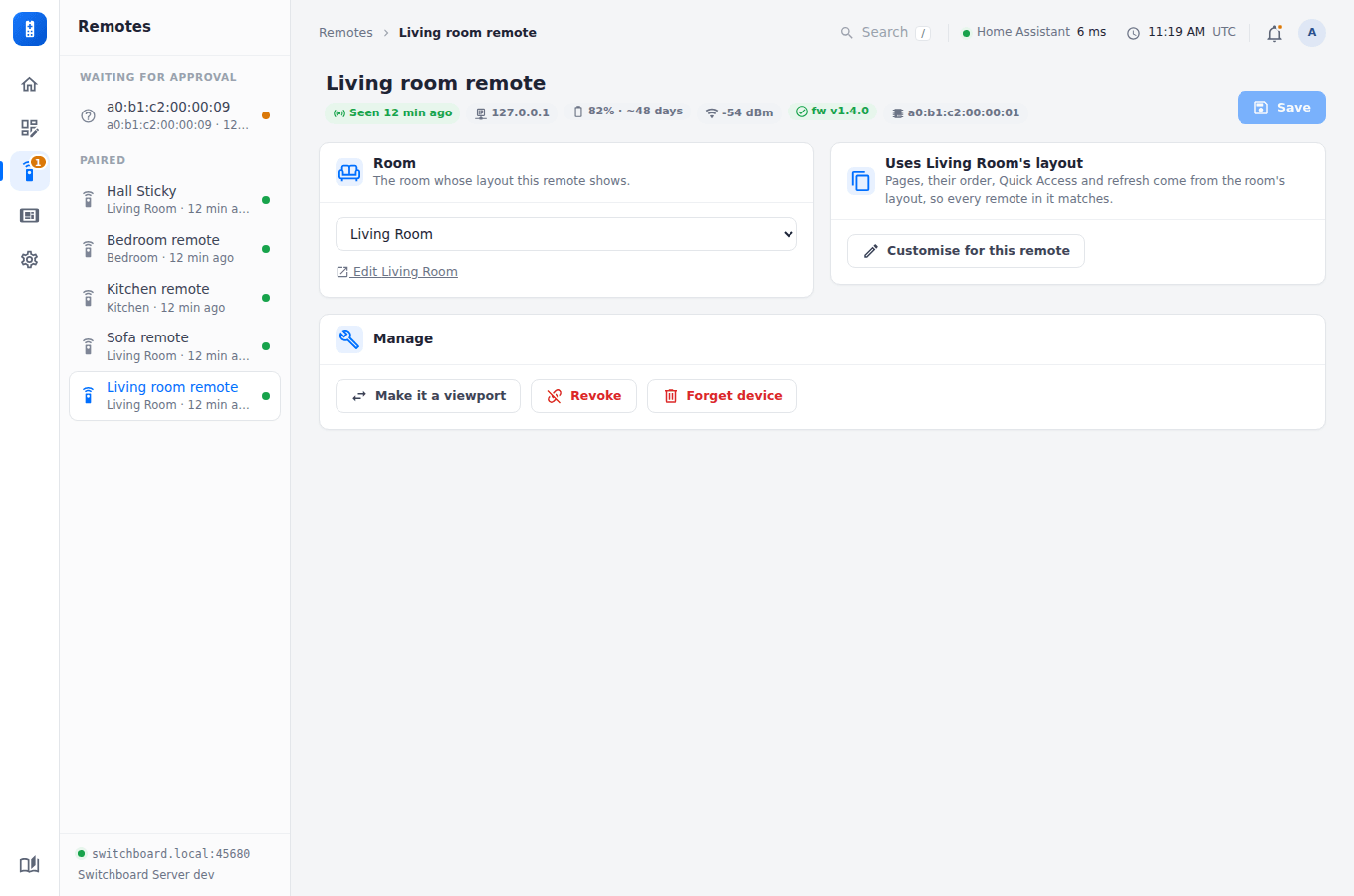The height and width of the screenshot is (896, 1354).
Task: Click the Home Assistant 6 ms status
Action: [x=1034, y=33]
